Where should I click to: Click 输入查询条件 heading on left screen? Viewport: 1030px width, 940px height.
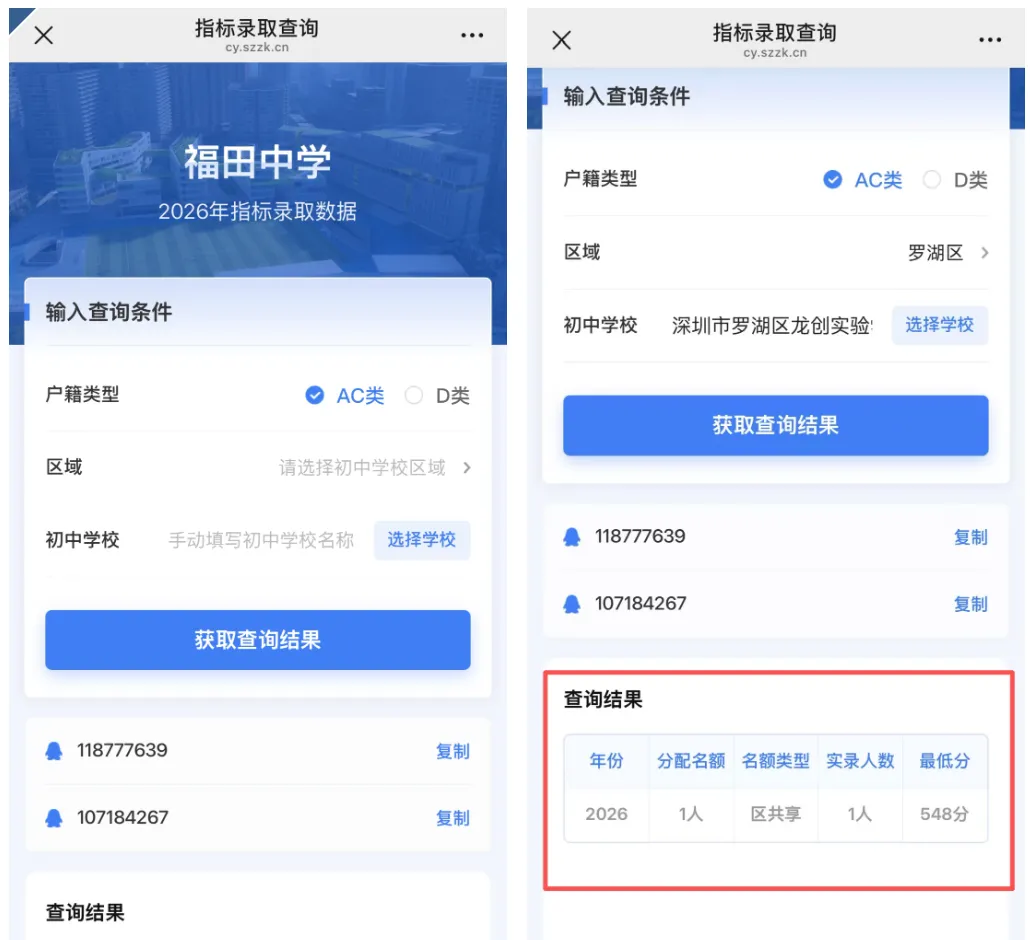[x=108, y=312]
